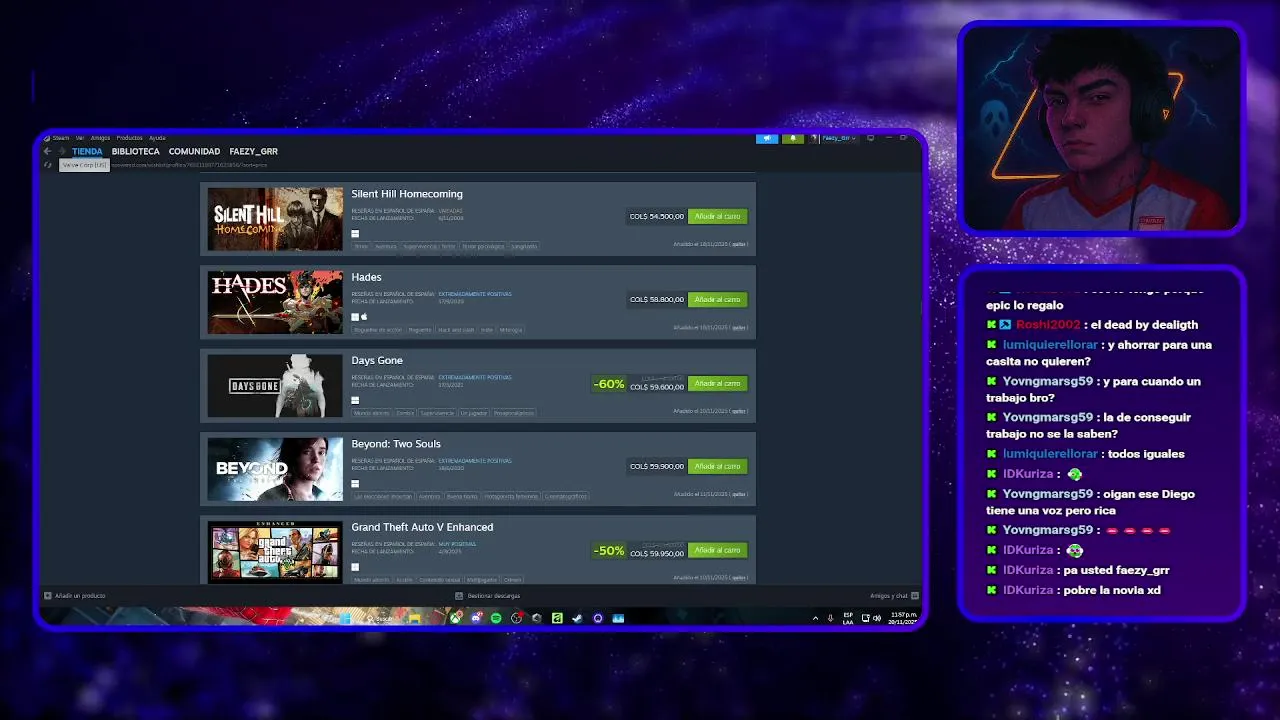Image resolution: width=1280 pixels, height=720 pixels.
Task: Click the Silent Hill Homecoming title
Action: tap(407, 194)
